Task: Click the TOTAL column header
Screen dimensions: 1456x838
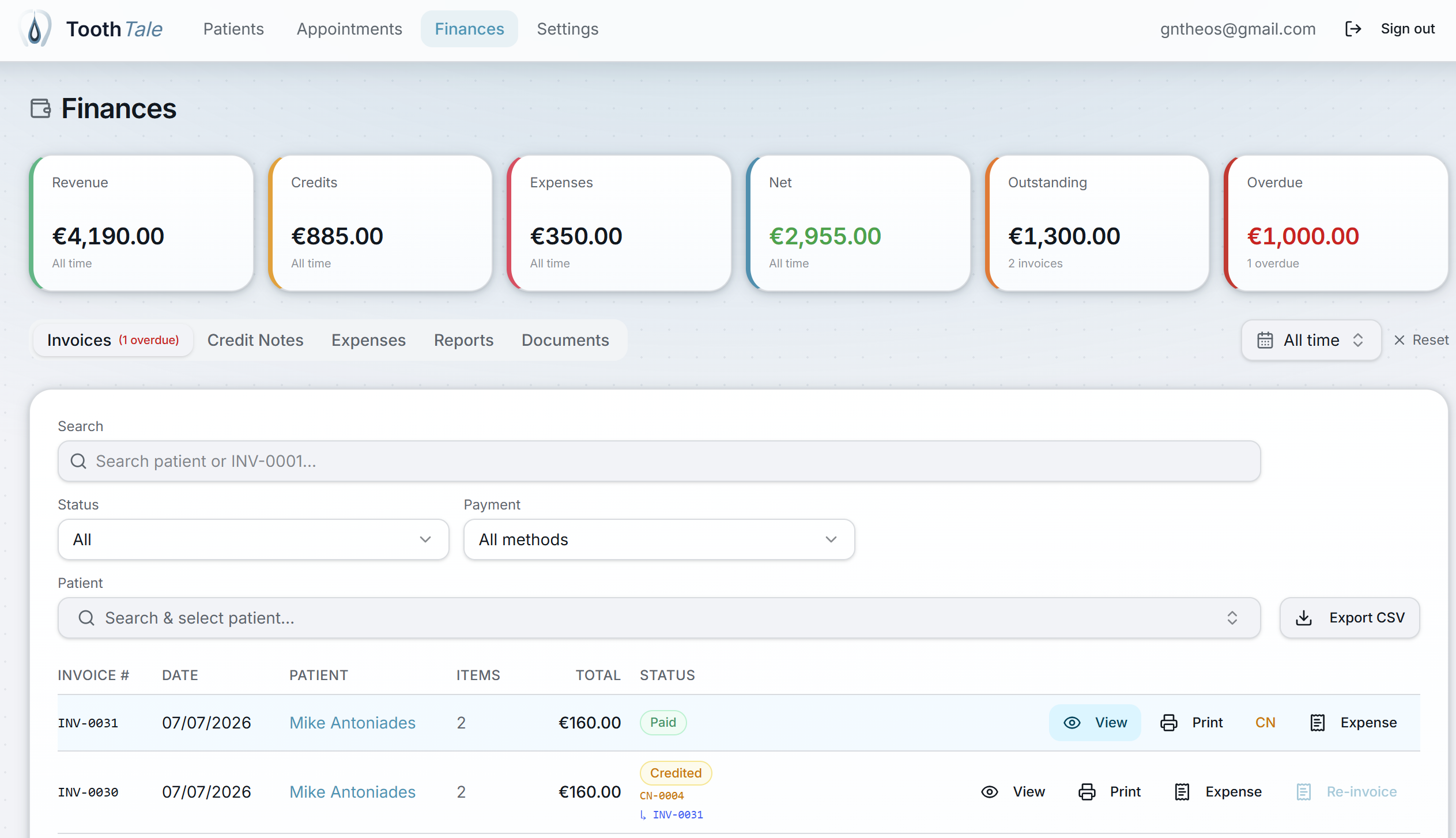Action: (598, 675)
